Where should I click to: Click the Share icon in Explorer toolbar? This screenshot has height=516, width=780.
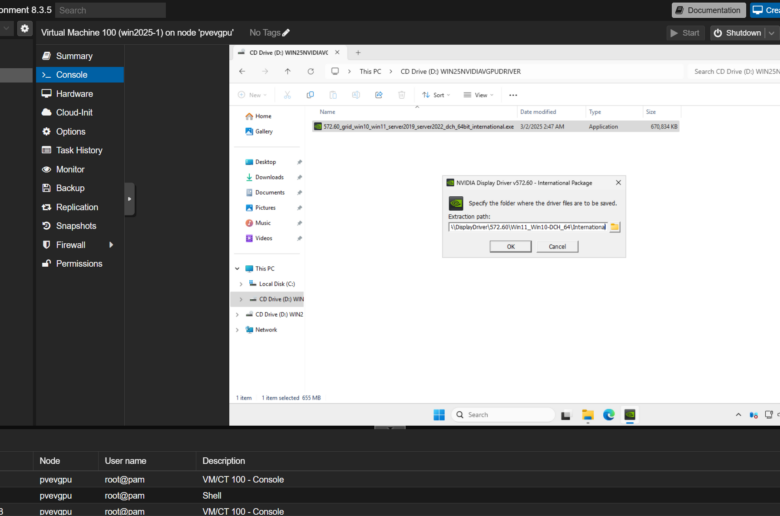click(x=379, y=95)
